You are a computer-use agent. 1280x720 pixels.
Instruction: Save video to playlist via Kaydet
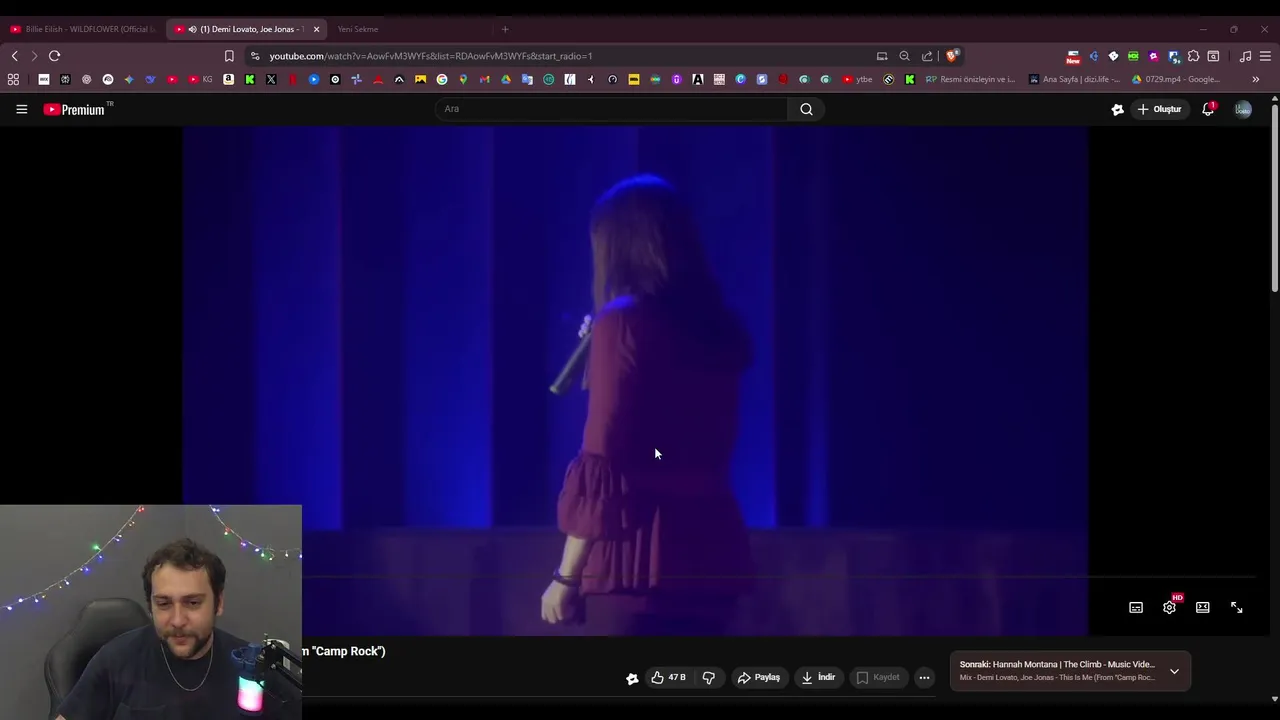[878, 677]
